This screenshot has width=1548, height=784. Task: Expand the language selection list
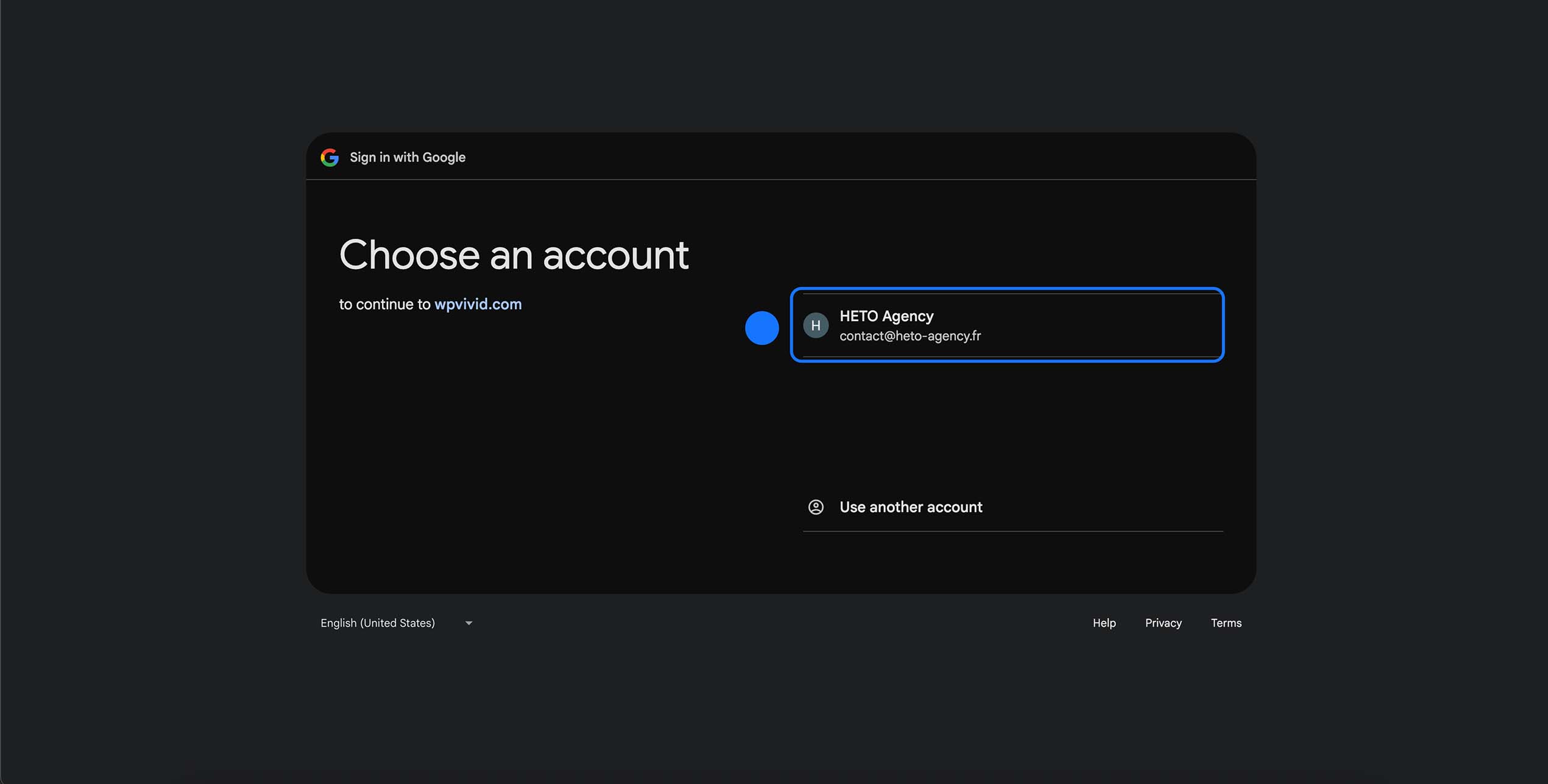pyautogui.click(x=396, y=623)
